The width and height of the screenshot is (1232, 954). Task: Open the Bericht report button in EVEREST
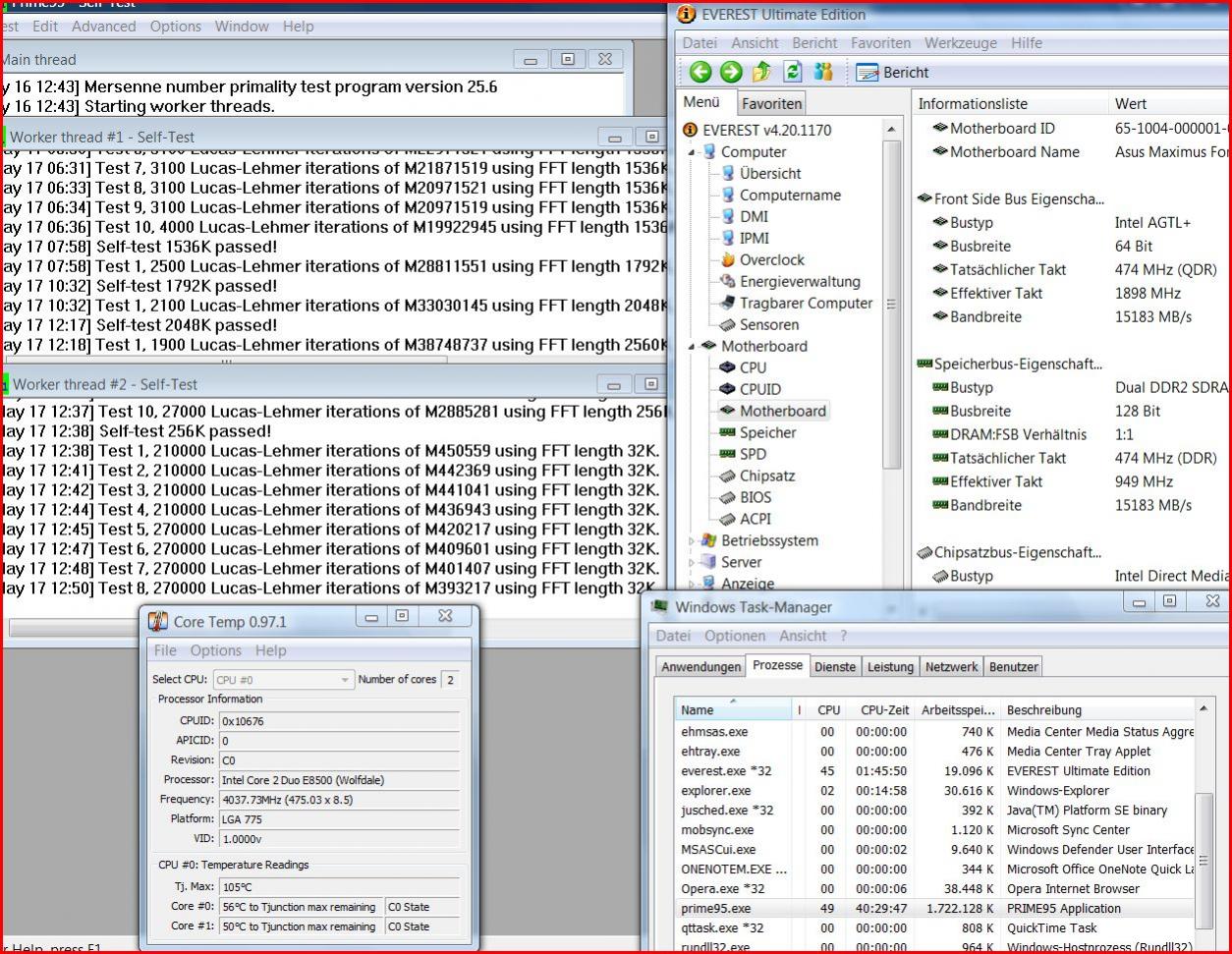point(892,73)
